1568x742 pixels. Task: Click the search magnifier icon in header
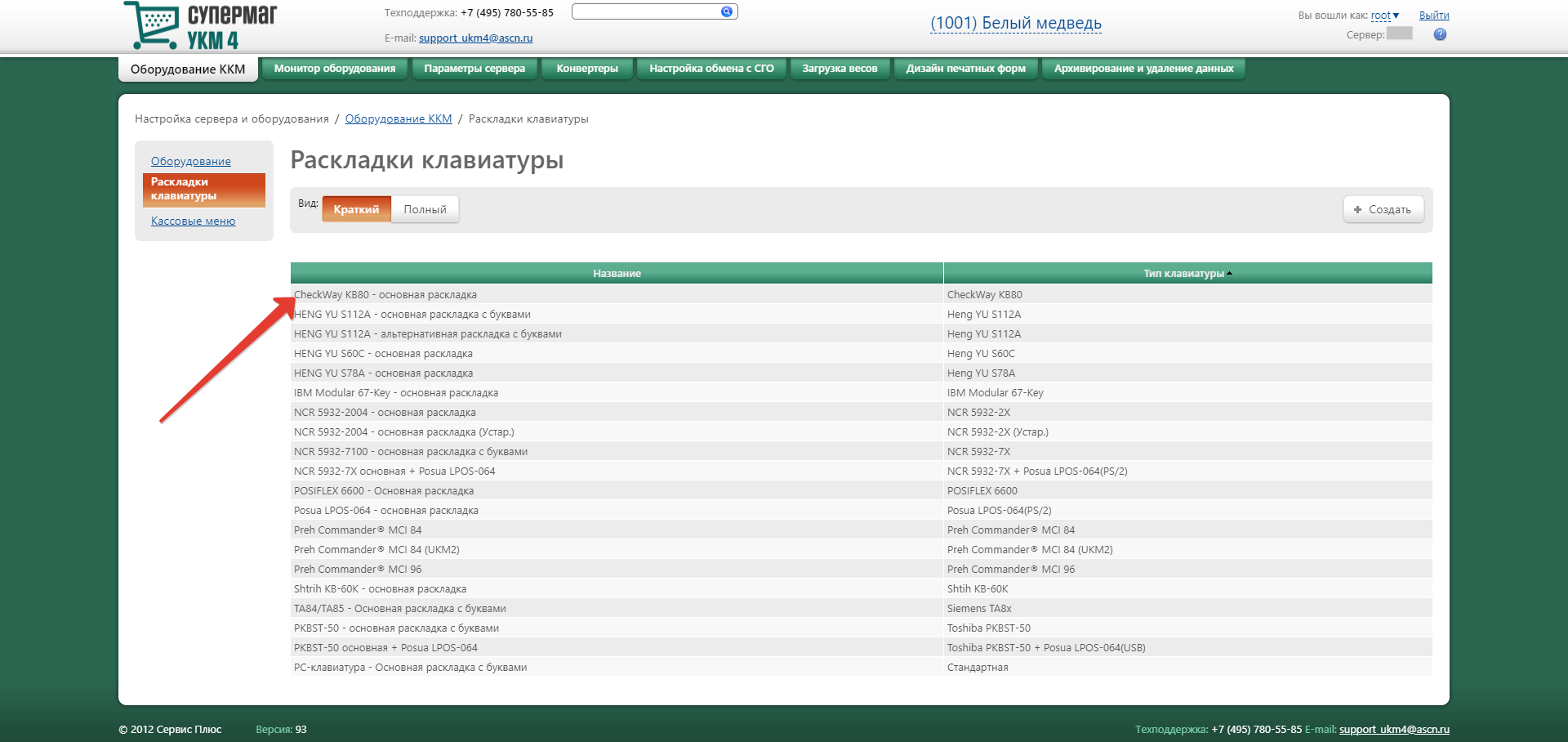(726, 11)
